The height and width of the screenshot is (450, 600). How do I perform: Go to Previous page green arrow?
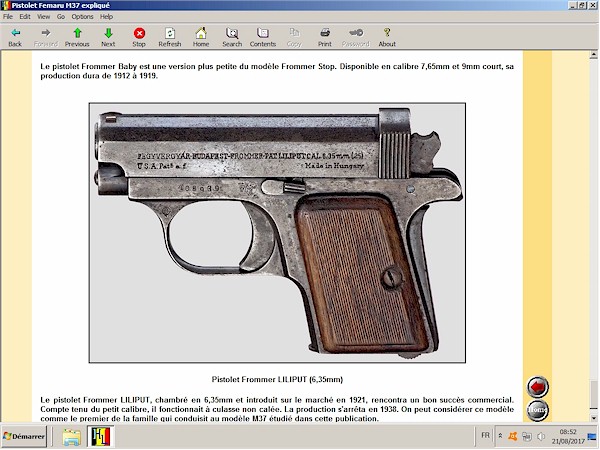coord(77,37)
